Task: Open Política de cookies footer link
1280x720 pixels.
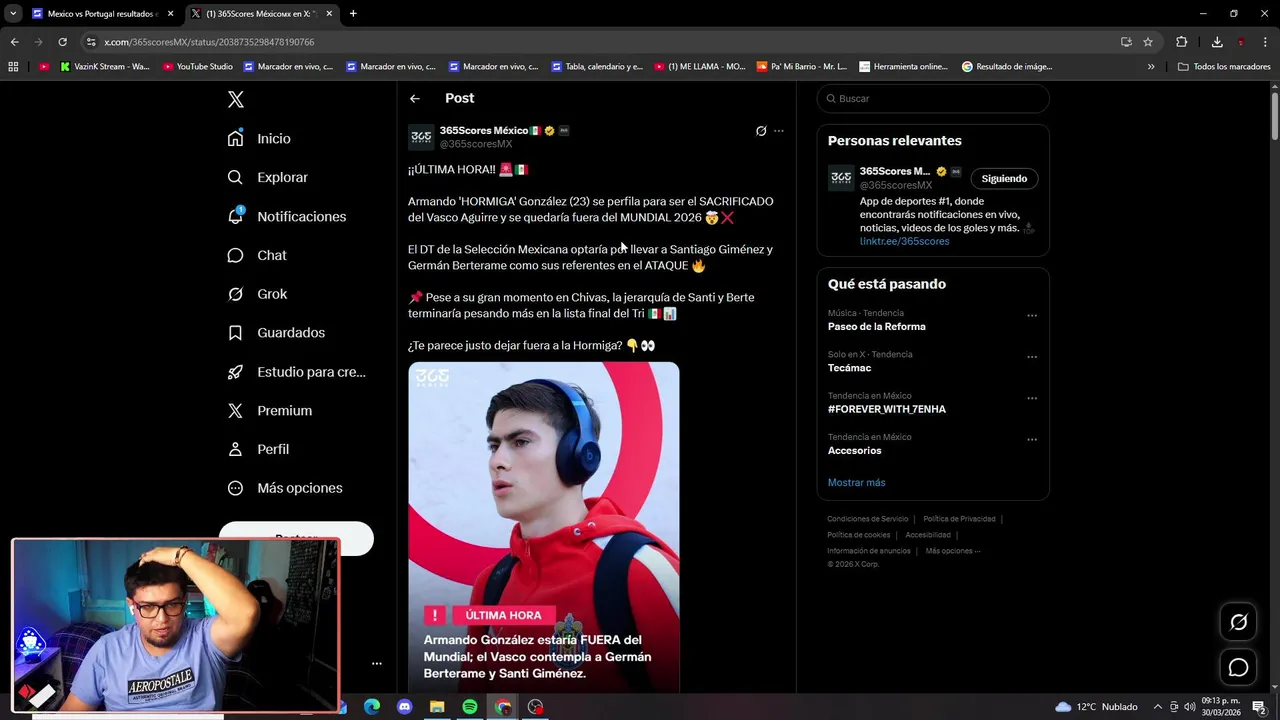Action: click(859, 535)
